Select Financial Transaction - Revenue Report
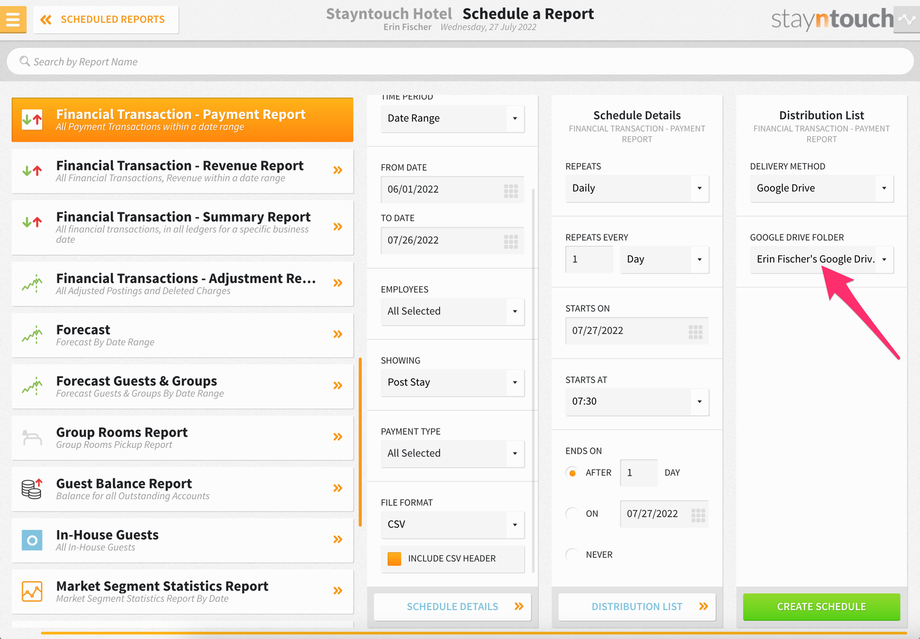This screenshot has height=639, width=920. pos(182,171)
